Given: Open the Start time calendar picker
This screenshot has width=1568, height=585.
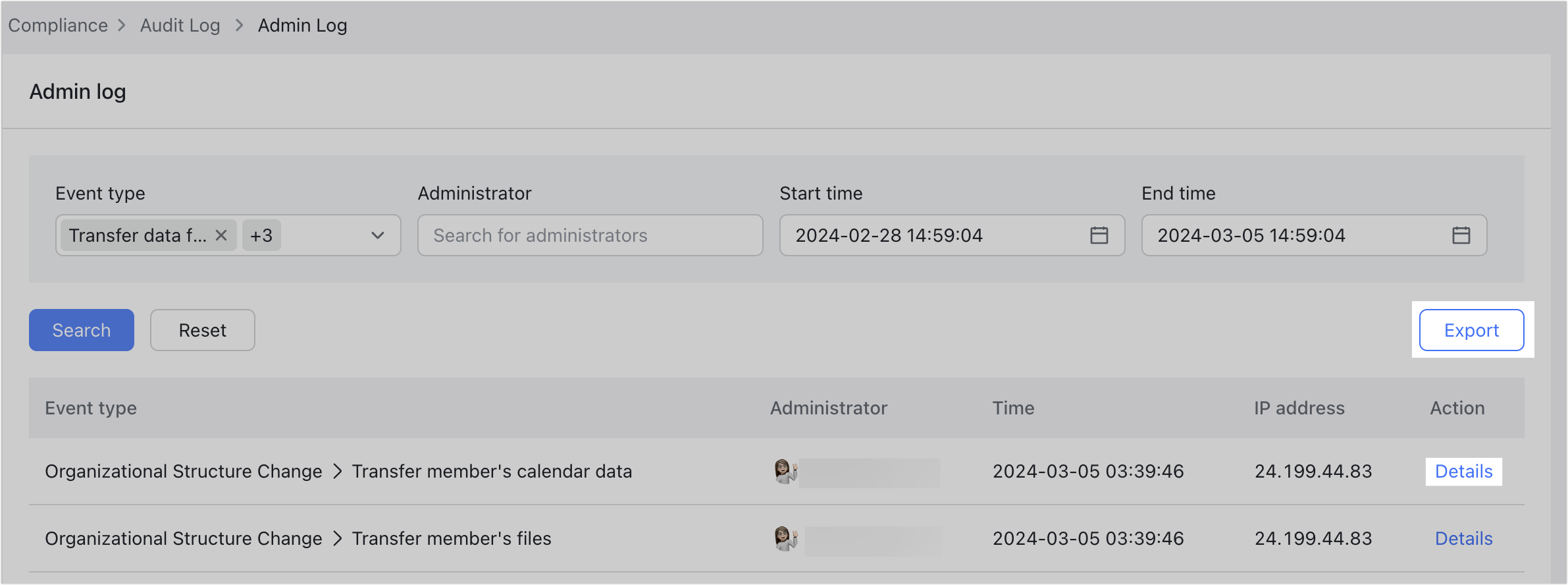Looking at the screenshot, I should click(1099, 235).
